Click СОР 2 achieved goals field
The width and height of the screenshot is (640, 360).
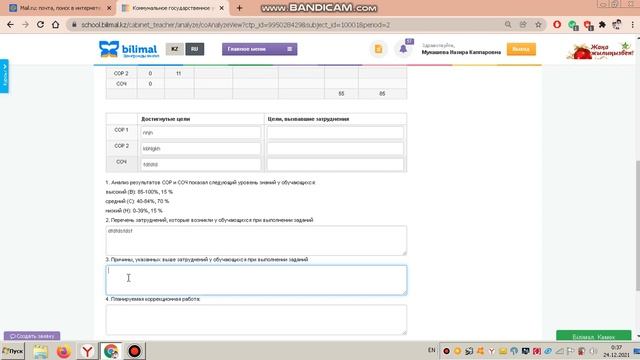[201, 149]
